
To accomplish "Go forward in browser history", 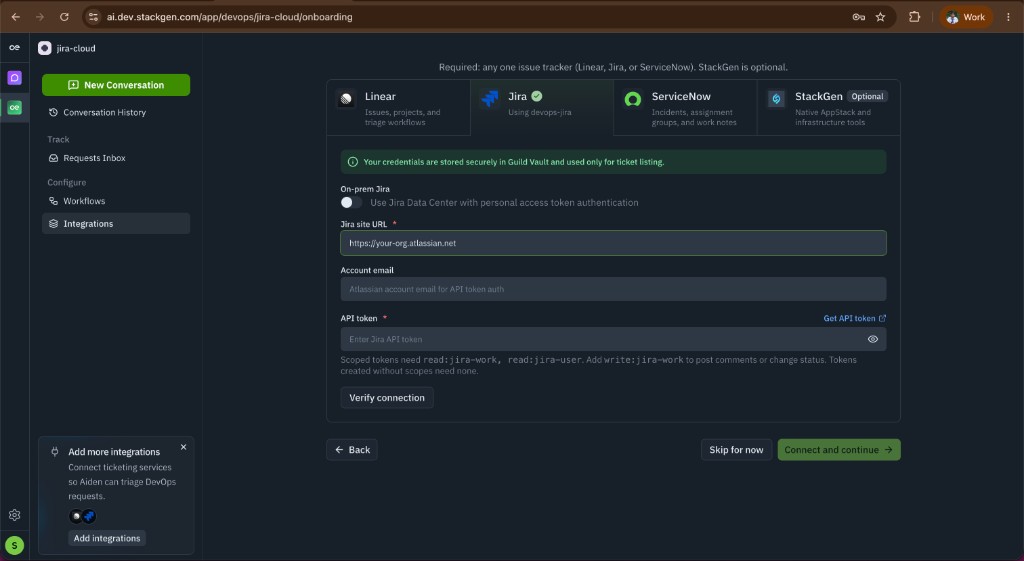I will (40, 17).
